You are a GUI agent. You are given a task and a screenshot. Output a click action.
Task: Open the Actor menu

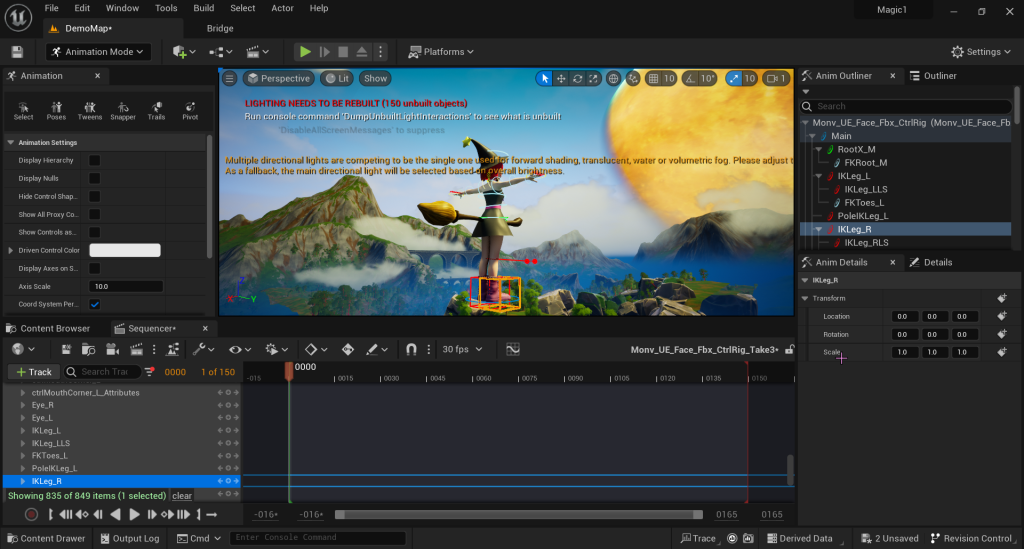click(282, 8)
